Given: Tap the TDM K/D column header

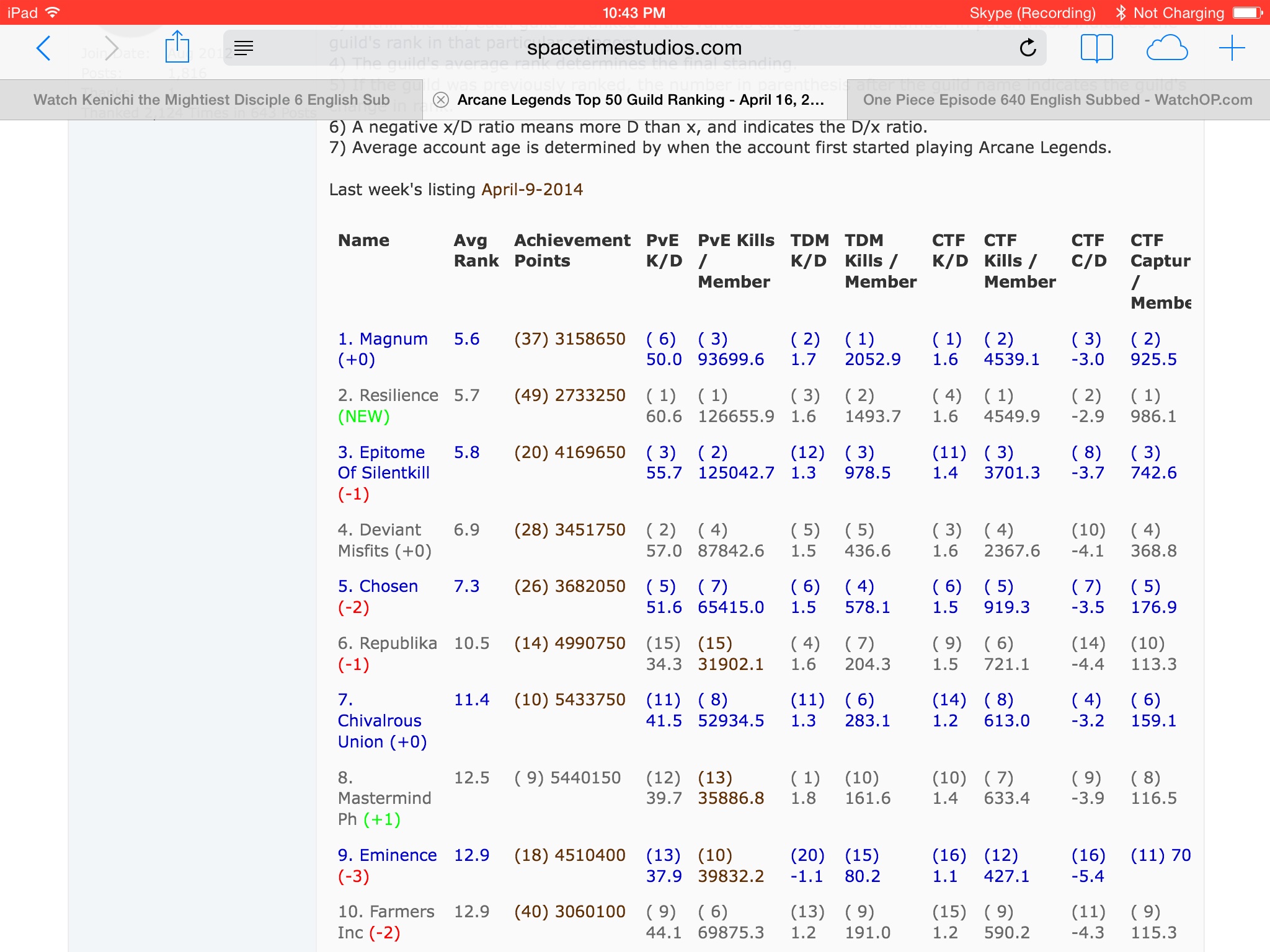Looking at the screenshot, I should point(809,250).
